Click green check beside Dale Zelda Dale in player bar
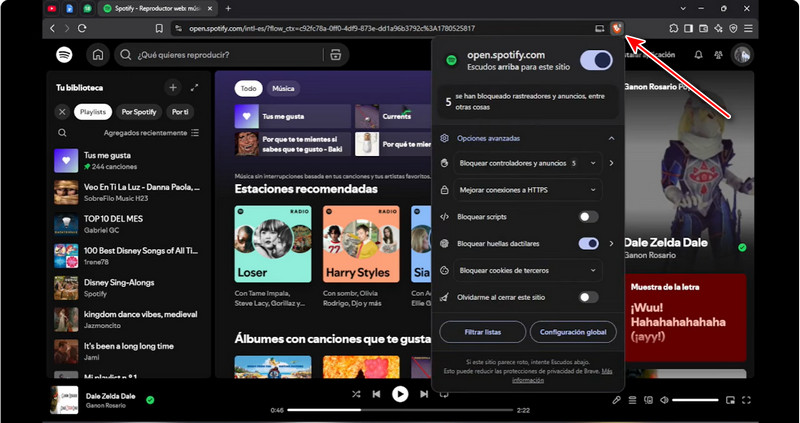The width and height of the screenshot is (800, 423). tap(150, 400)
